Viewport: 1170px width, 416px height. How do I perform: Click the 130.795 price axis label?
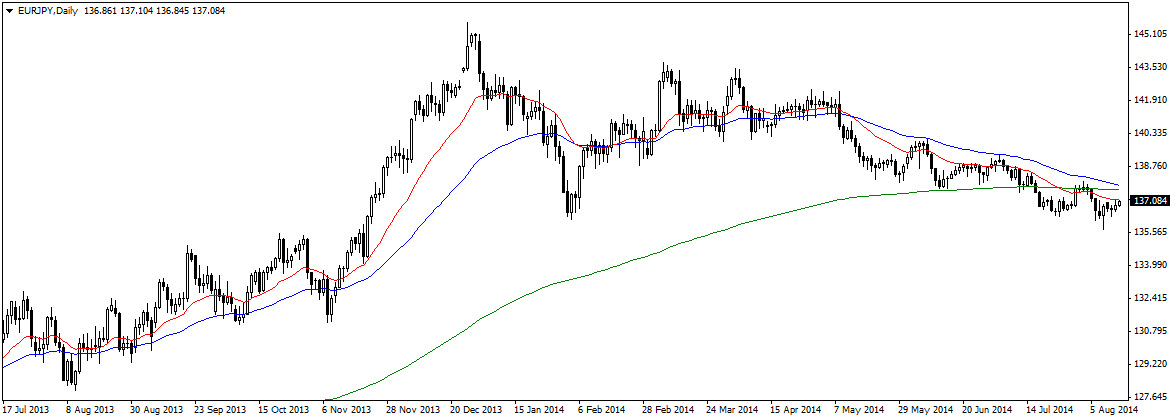tap(1150, 330)
